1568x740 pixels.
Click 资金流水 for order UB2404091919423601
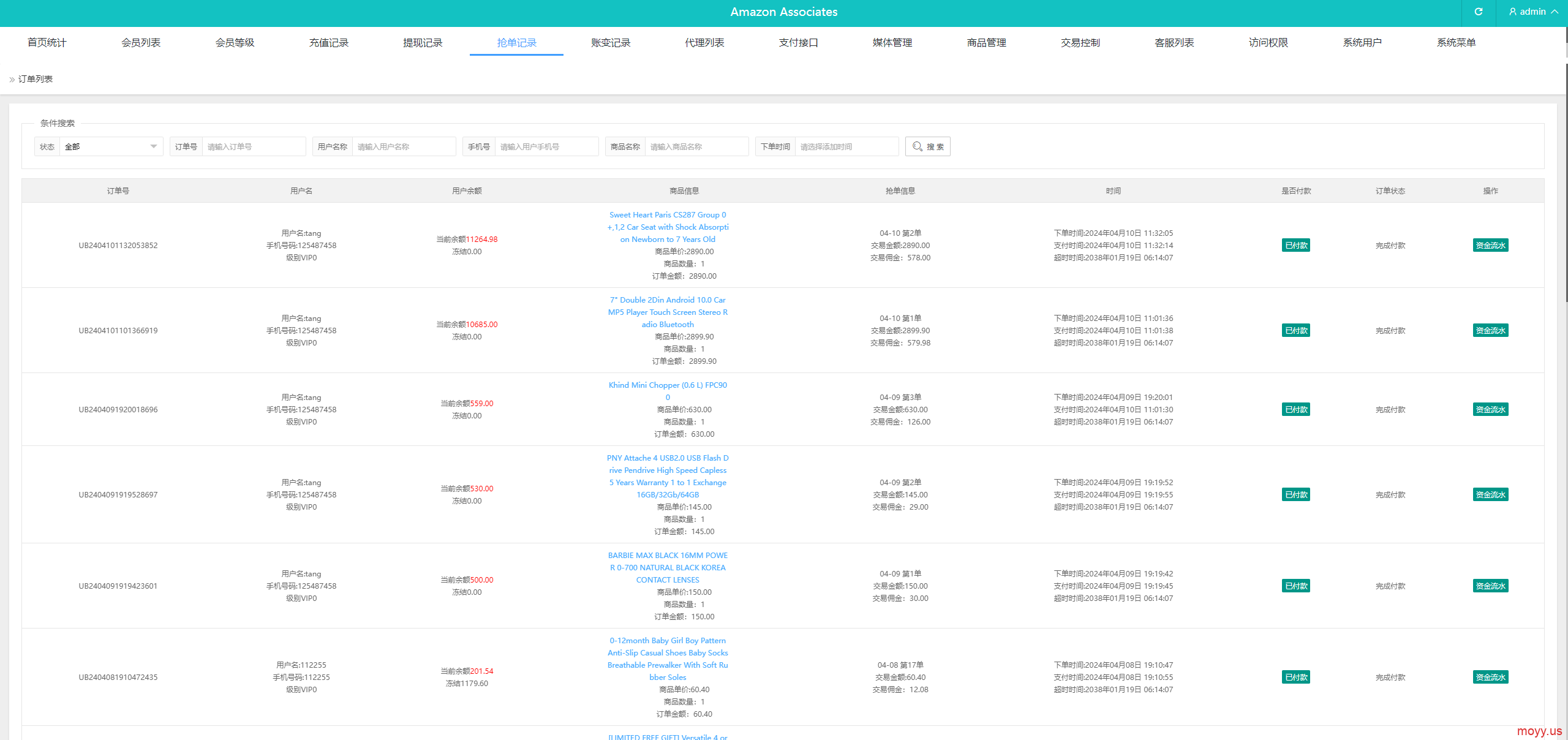point(1490,586)
